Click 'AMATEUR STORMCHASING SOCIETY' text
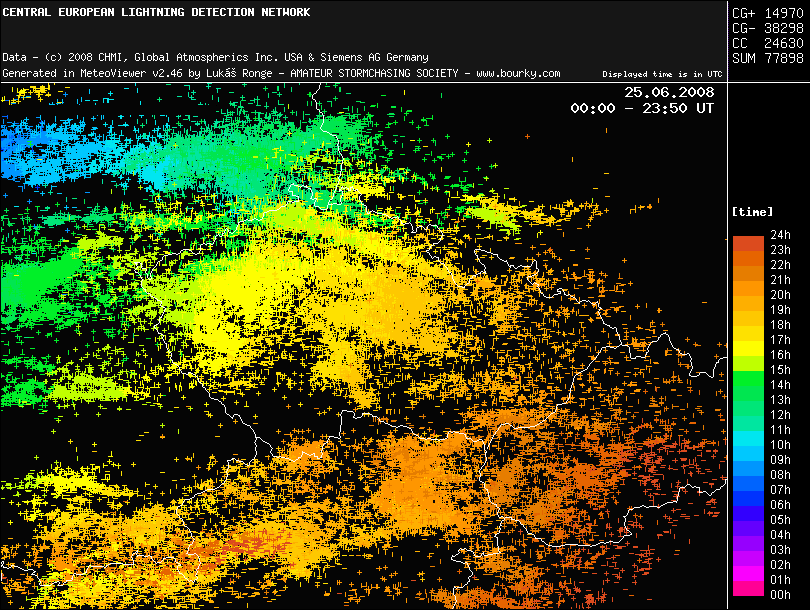This screenshot has height=610, width=810. pyautogui.click(x=374, y=73)
